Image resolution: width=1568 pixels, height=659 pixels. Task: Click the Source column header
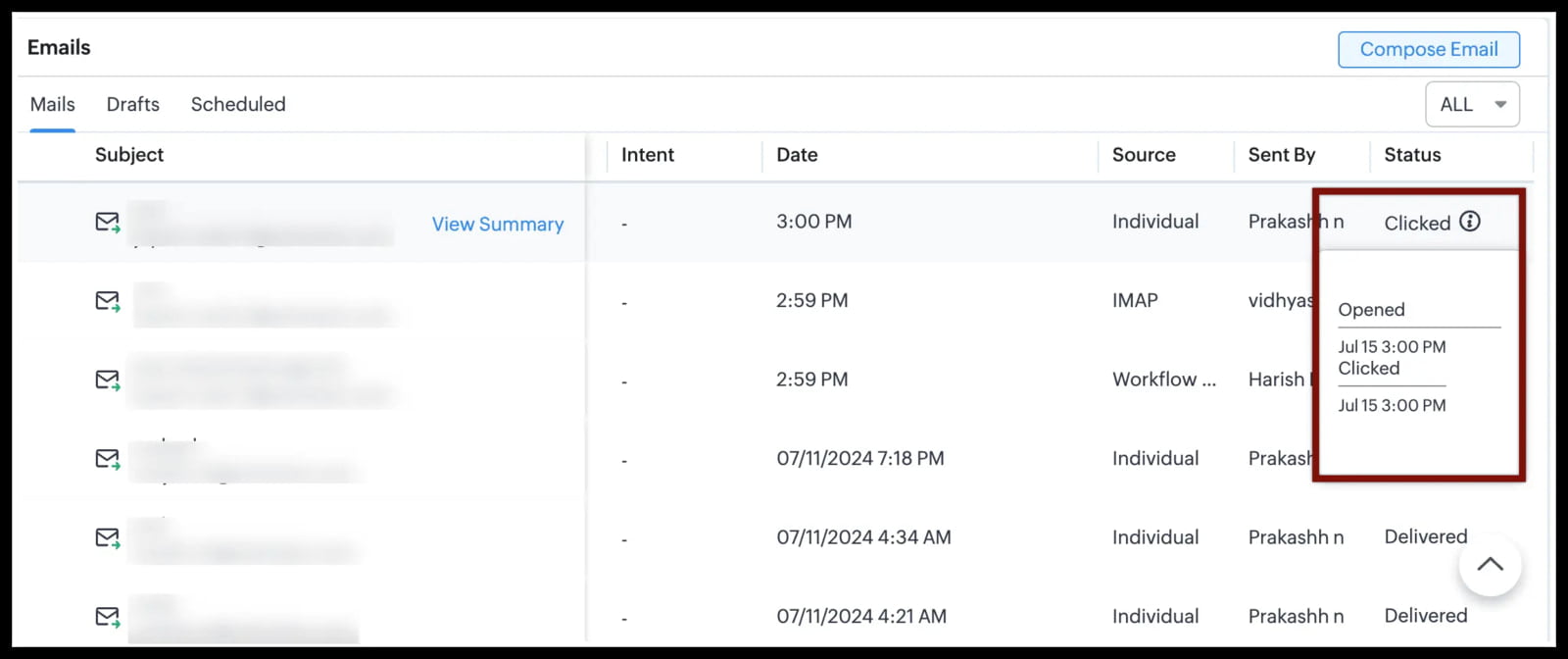(1143, 155)
